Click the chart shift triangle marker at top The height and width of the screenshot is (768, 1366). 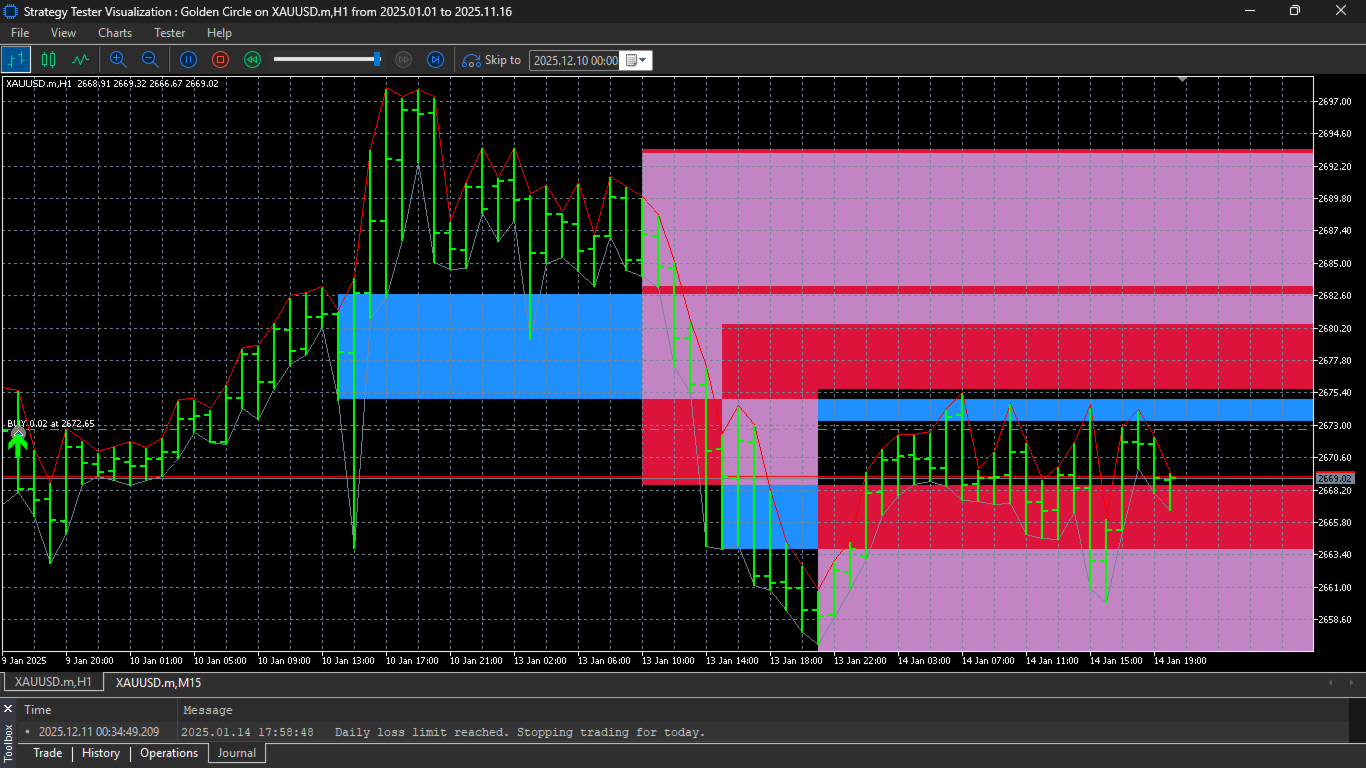[1182, 78]
